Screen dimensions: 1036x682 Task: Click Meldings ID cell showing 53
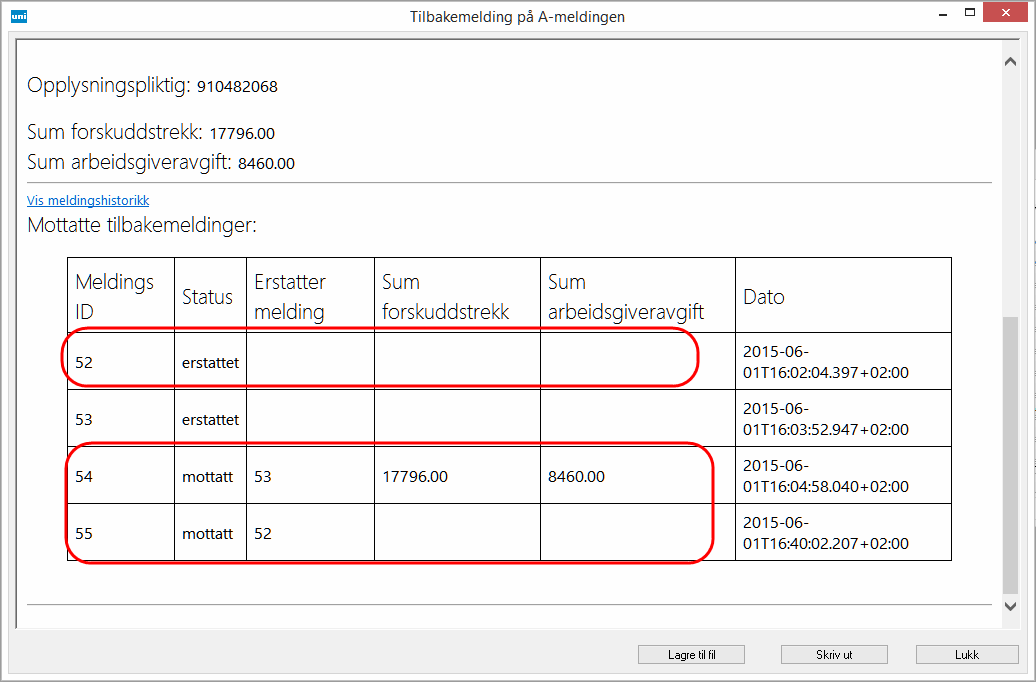pyautogui.click(x=84, y=420)
